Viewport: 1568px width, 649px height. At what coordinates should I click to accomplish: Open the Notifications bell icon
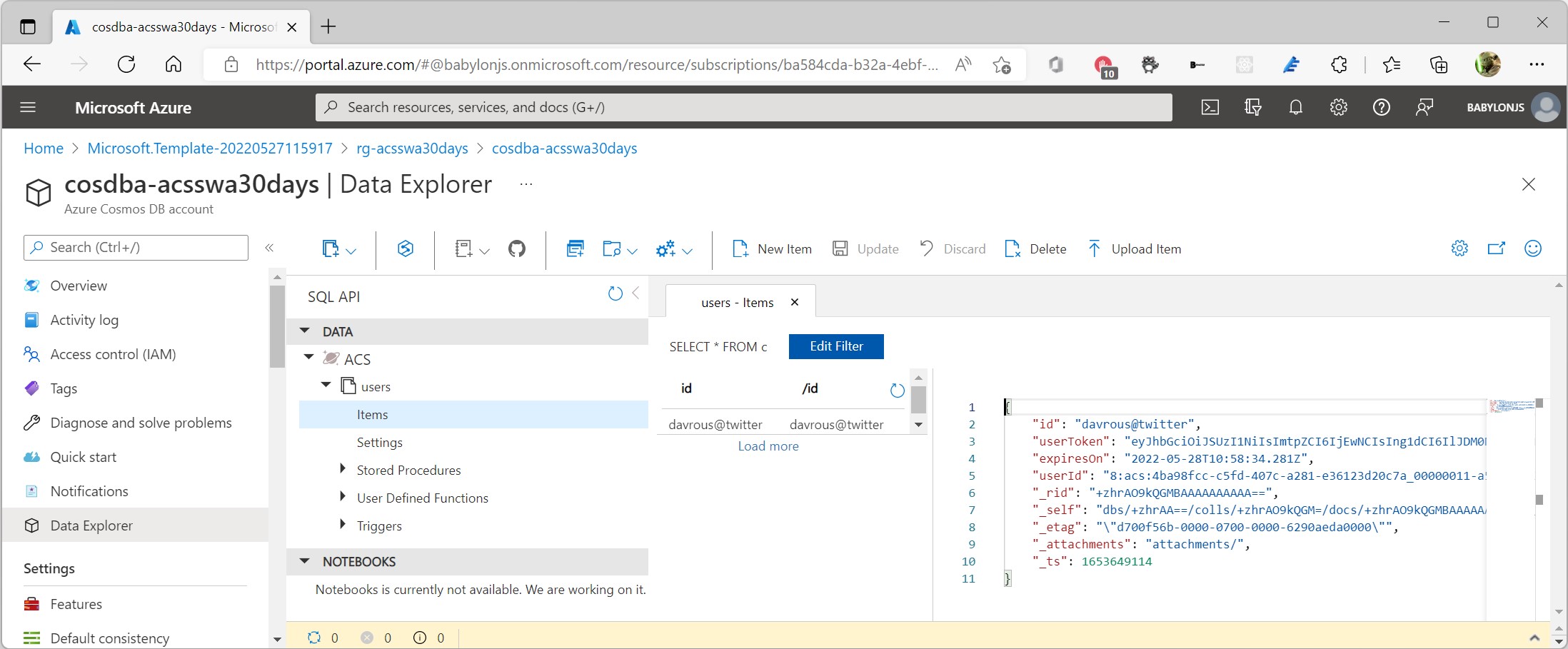click(1295, 107)
